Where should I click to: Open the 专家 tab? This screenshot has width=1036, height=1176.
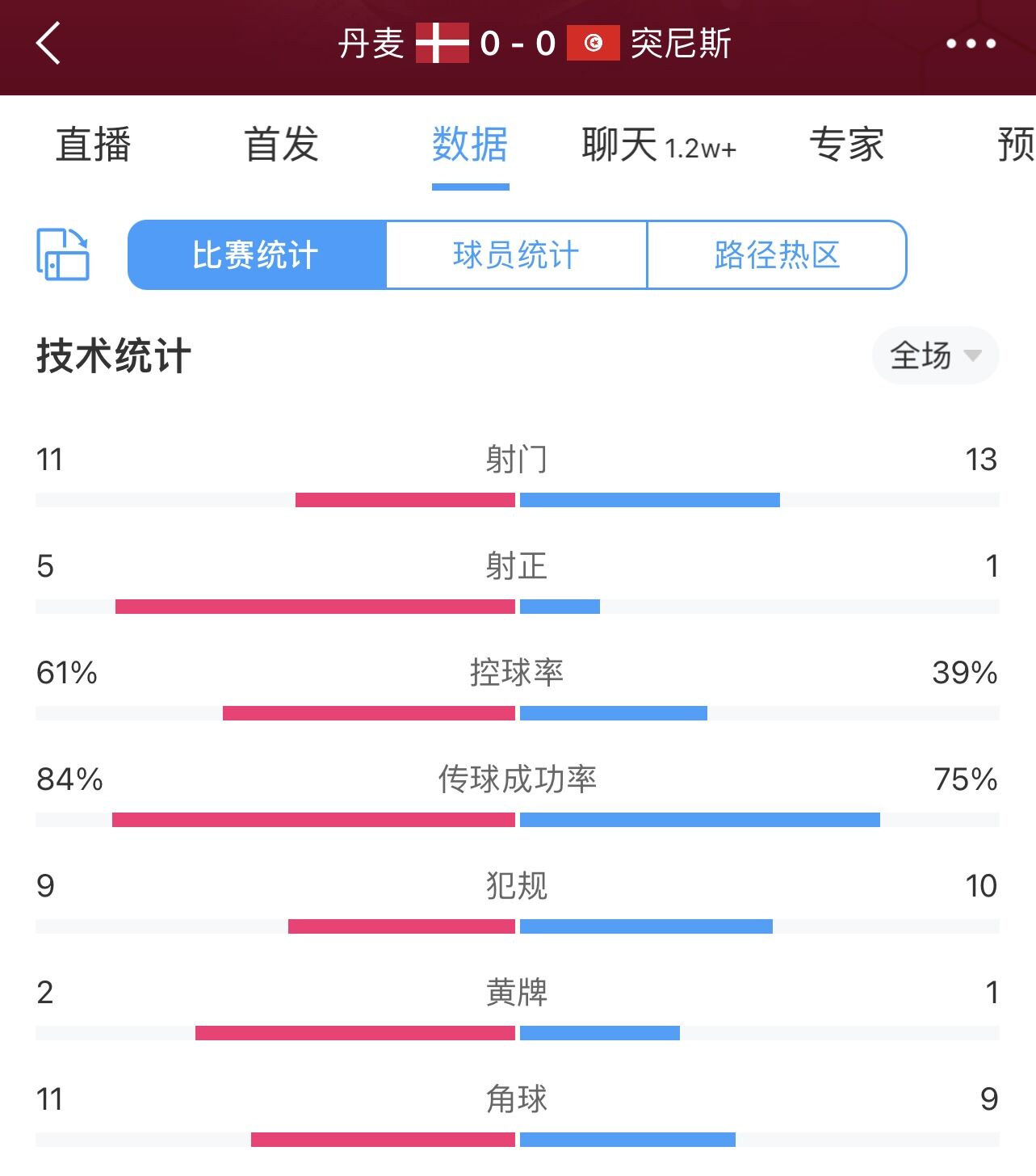click(x=847, y=145)
